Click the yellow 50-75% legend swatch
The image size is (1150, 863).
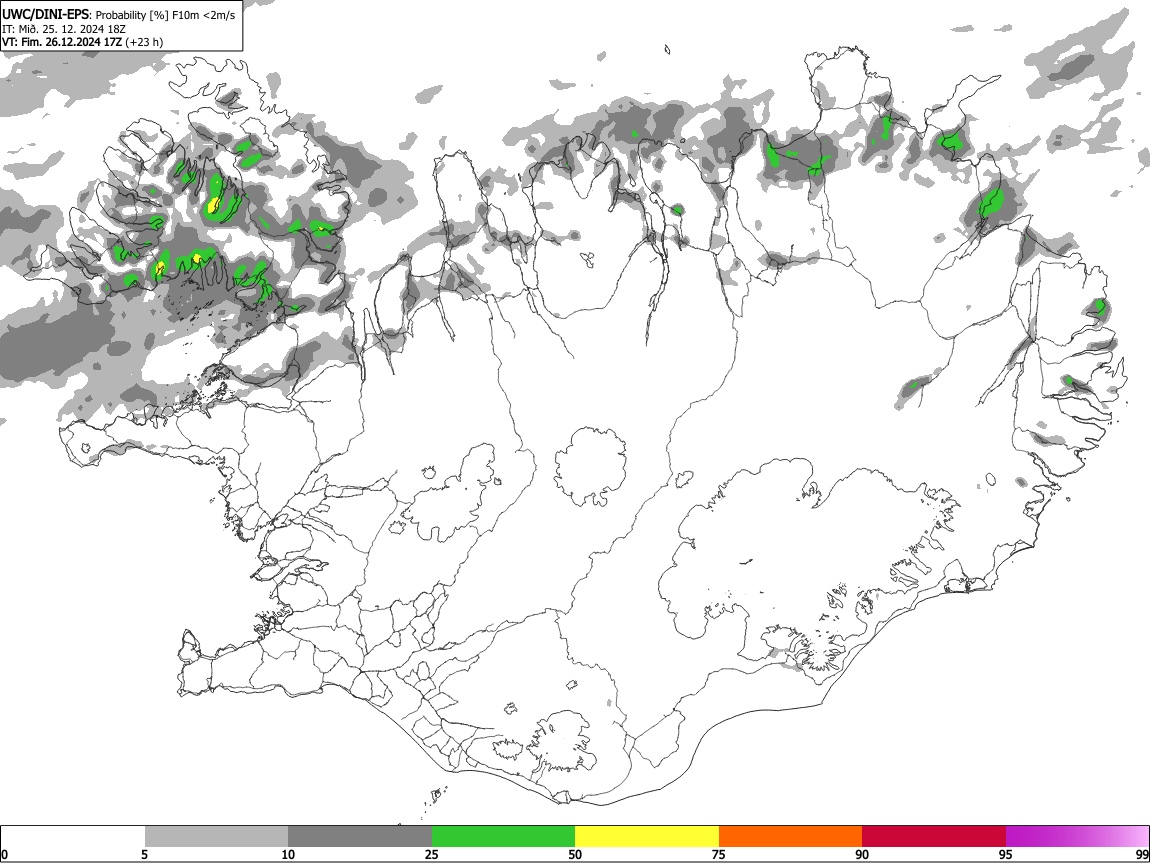coord(647,837)
